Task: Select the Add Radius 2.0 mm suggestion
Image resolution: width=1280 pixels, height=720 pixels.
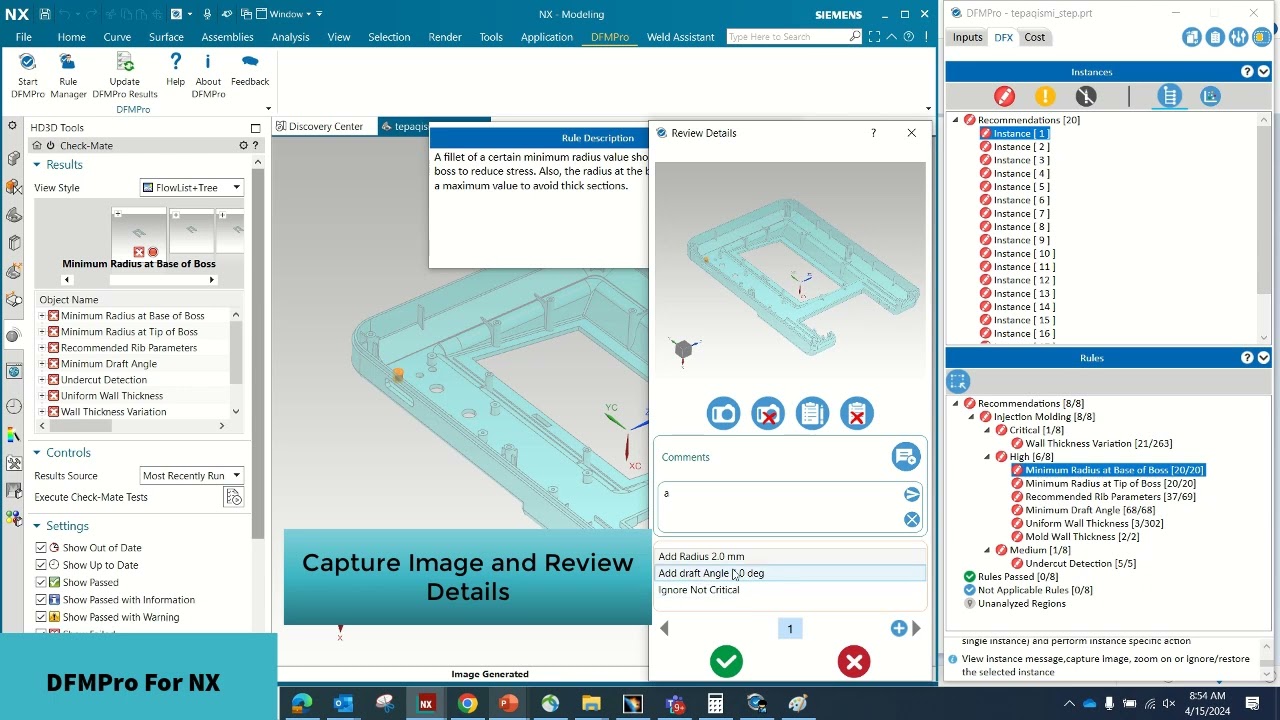Action: coord(790,557)
